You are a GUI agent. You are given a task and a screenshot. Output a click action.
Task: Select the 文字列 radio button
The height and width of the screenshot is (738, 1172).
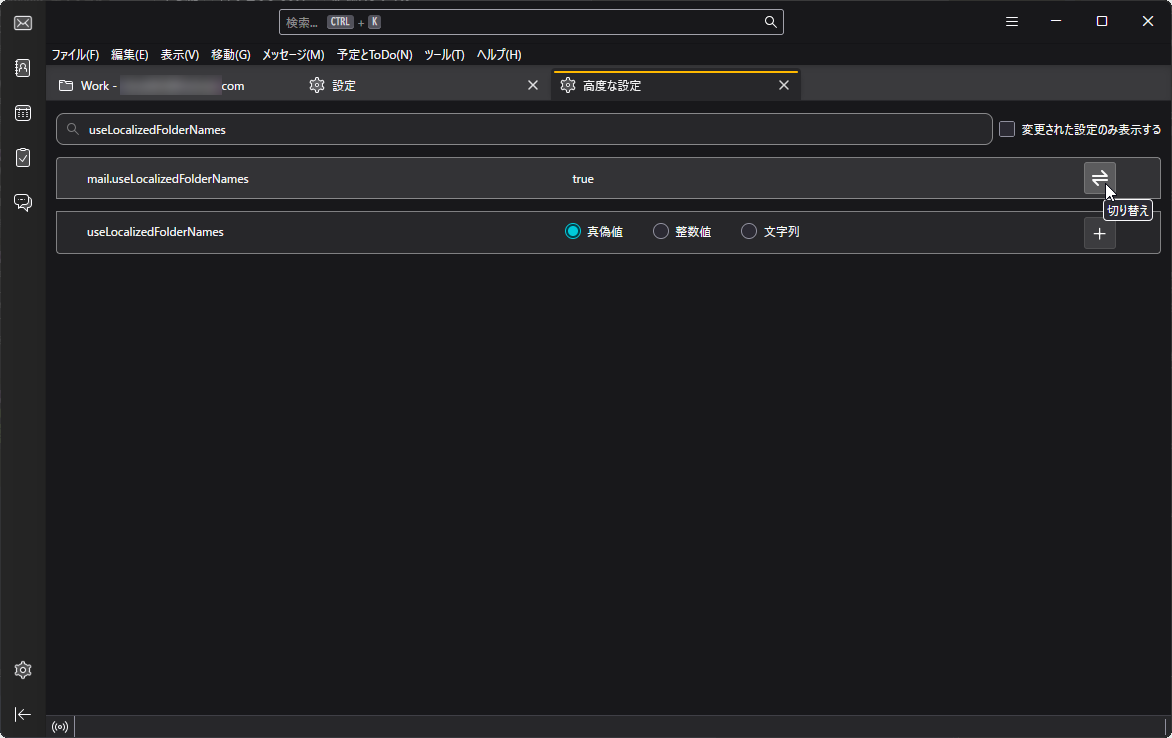[x=748, y=230]
